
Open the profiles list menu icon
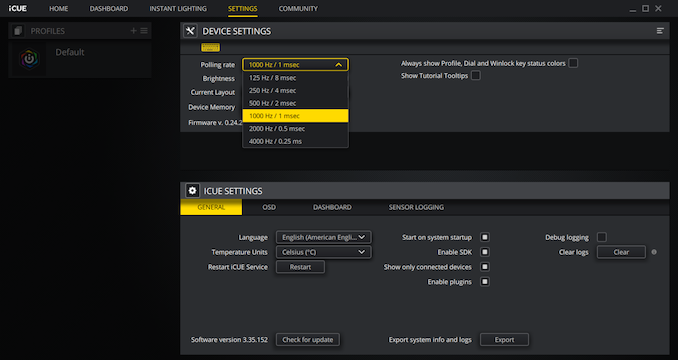144,31
